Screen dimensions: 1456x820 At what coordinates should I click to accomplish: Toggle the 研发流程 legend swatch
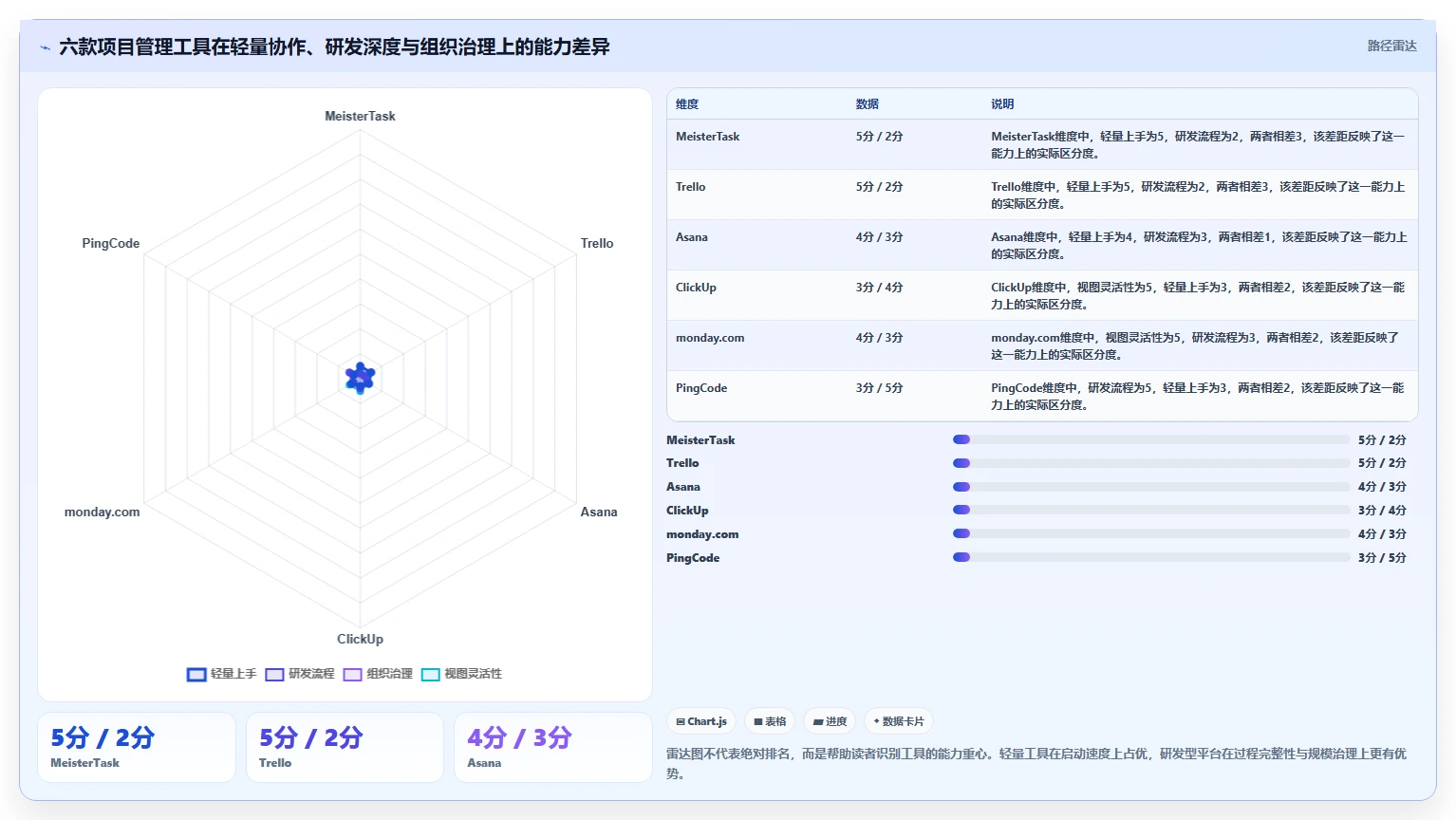point(274,675)
